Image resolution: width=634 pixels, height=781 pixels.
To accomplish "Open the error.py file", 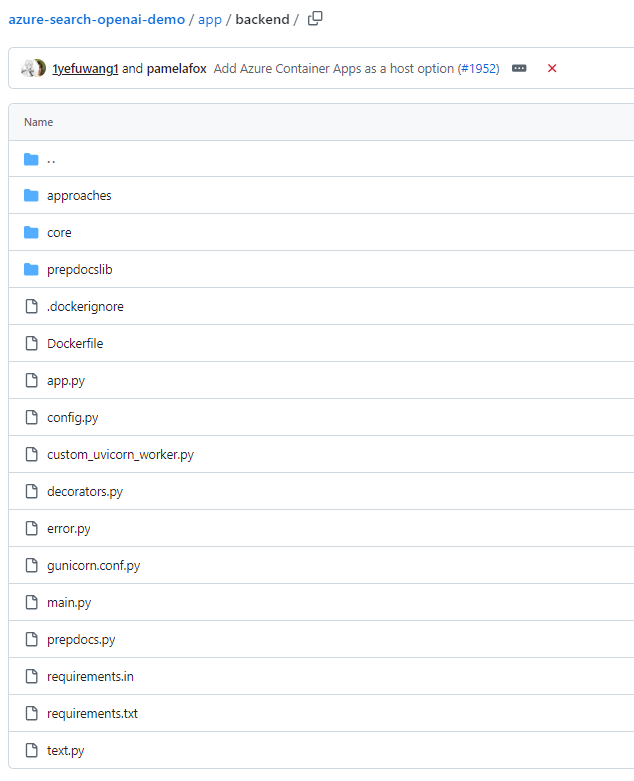I will click(x=69, y=529).
